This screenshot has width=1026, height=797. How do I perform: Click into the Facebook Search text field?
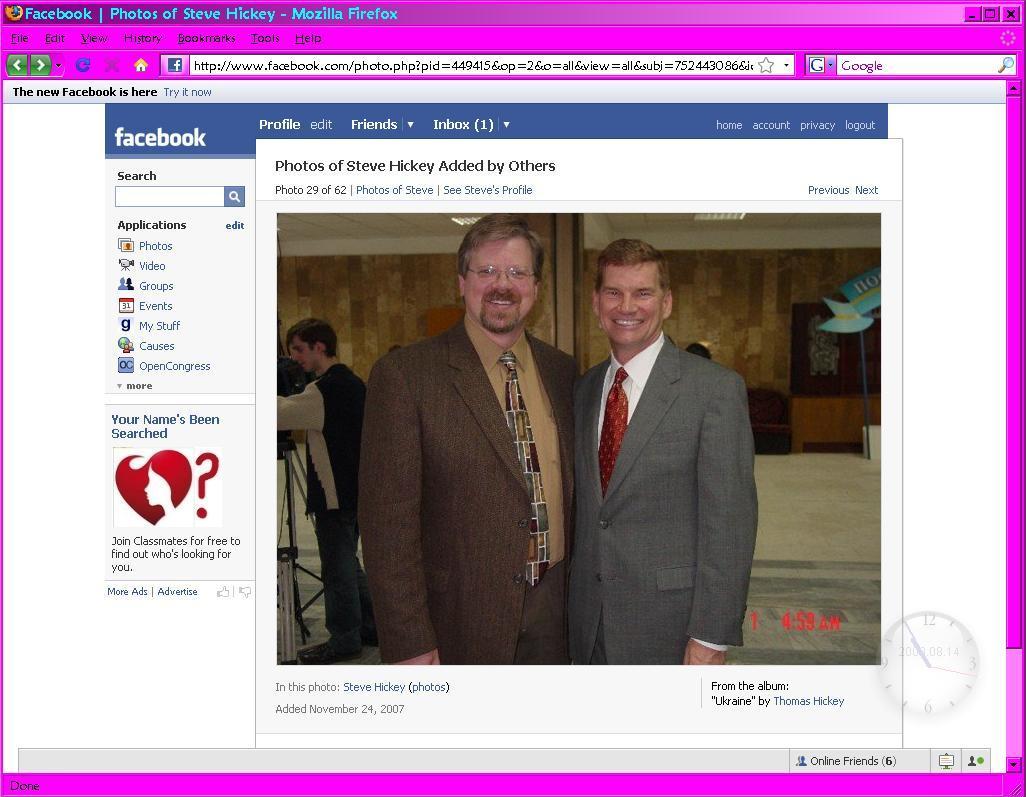click(170, 196)
